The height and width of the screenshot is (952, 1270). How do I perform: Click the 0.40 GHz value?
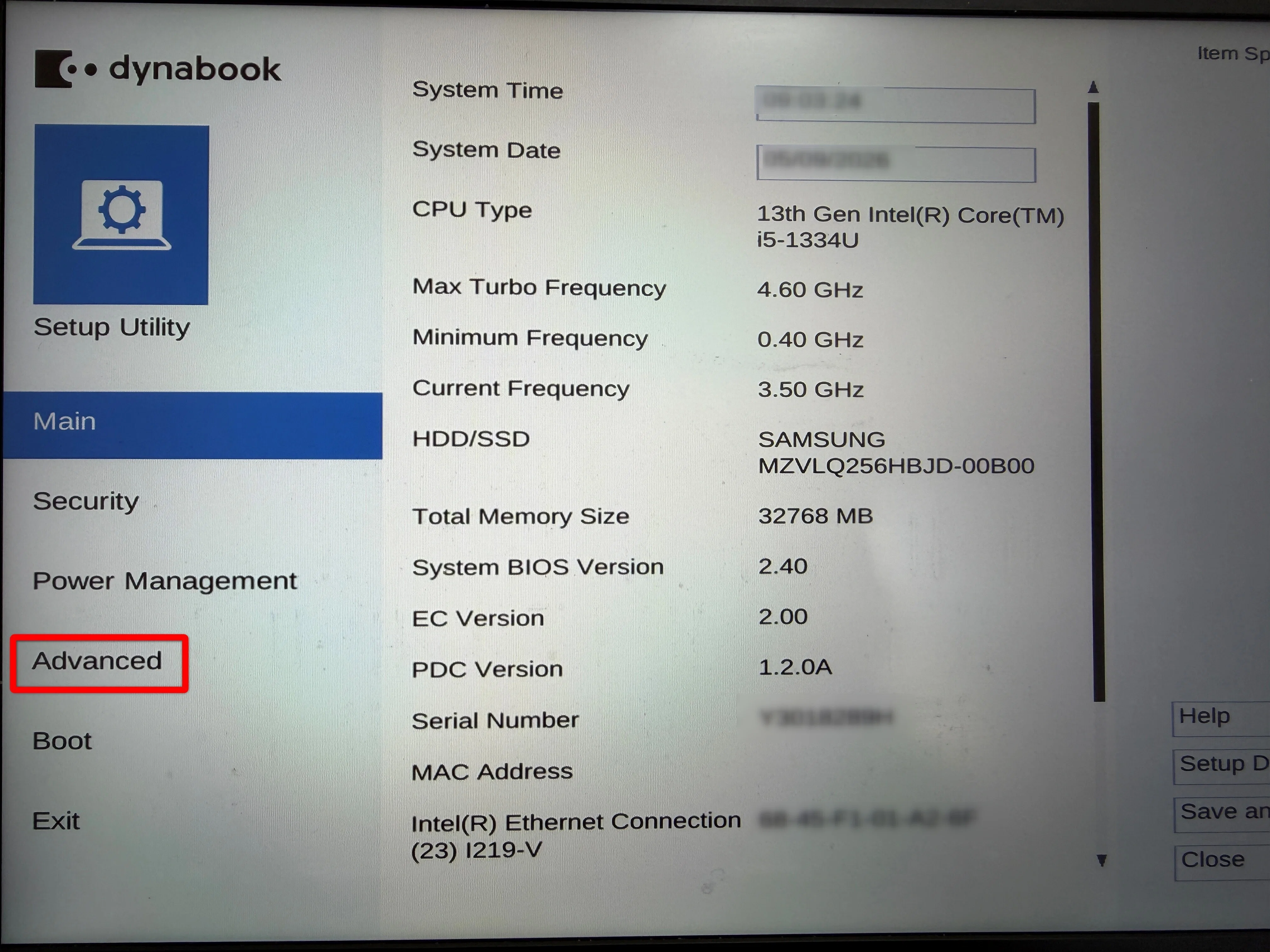pos(810,340)
